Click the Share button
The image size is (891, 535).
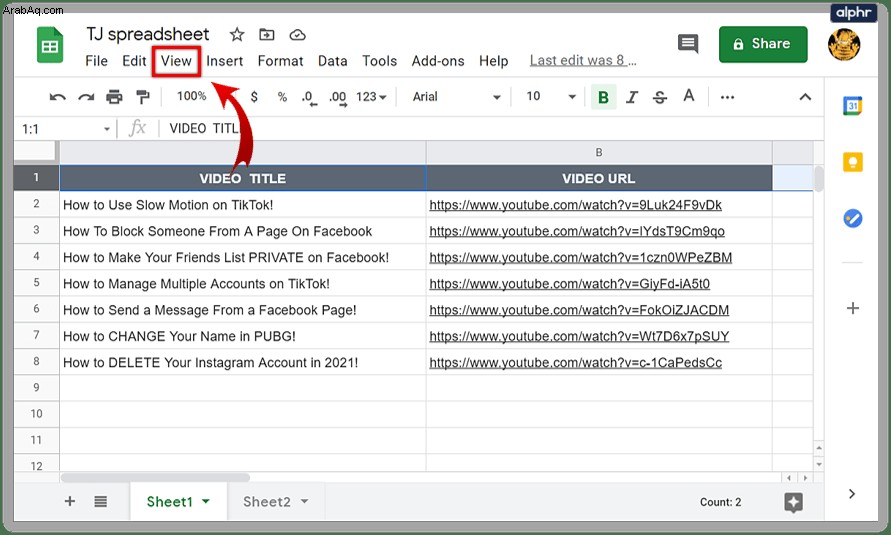(763, 44)
